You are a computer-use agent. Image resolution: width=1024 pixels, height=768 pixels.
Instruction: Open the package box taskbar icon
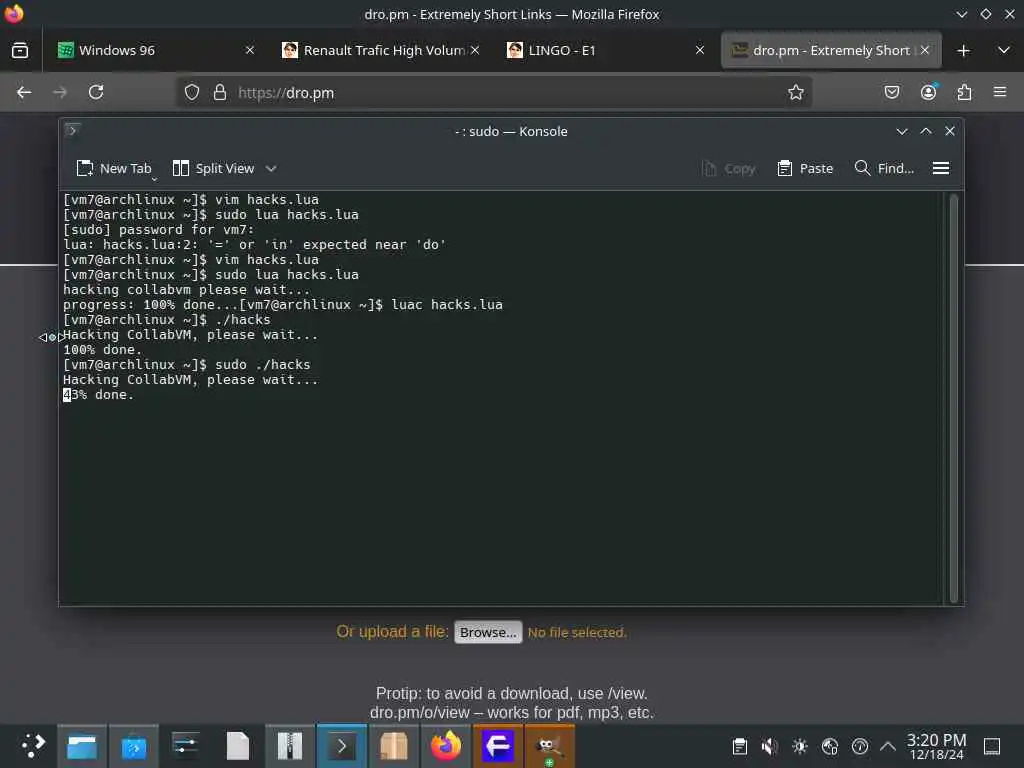click(394, 746)
